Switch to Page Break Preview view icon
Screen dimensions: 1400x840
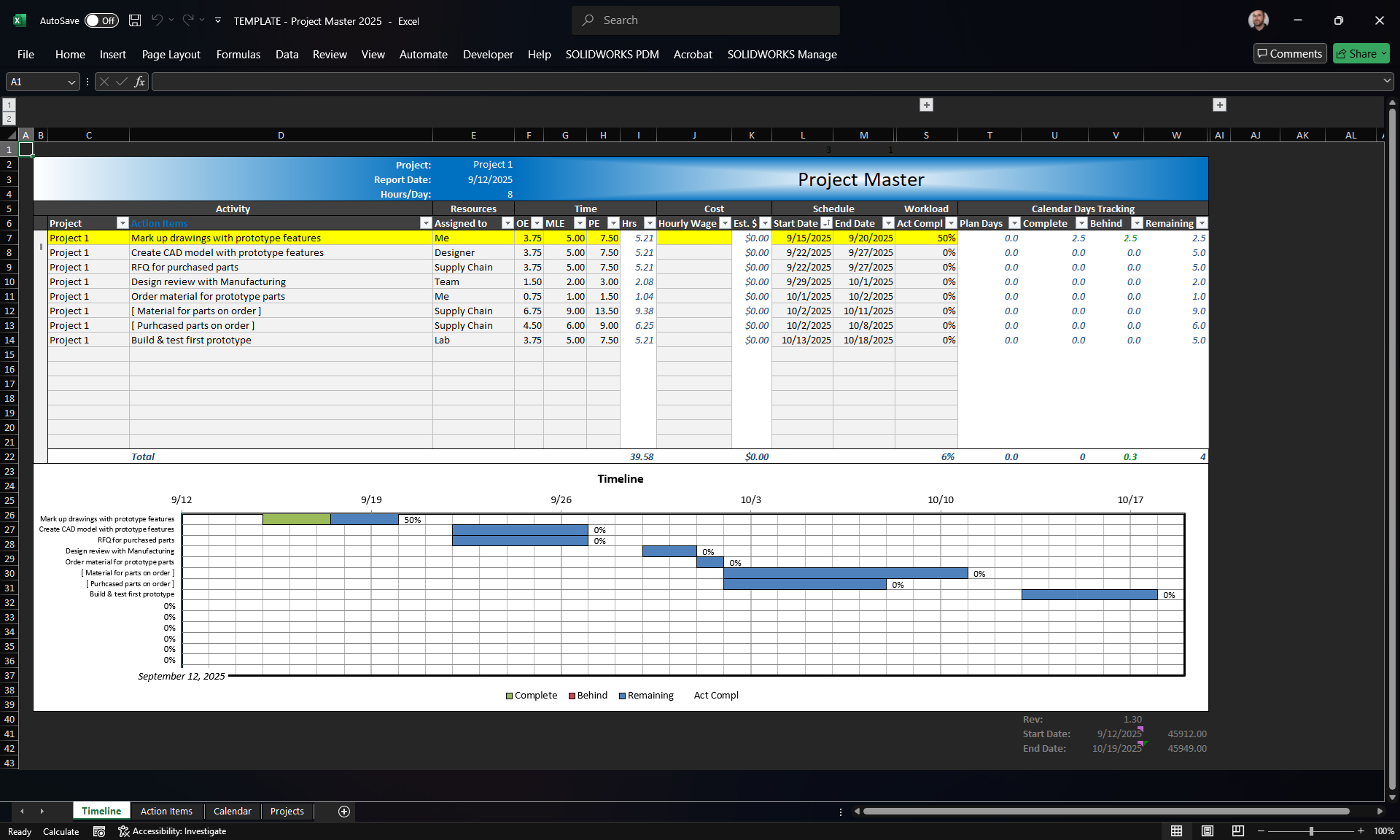tap(1237, 831)
